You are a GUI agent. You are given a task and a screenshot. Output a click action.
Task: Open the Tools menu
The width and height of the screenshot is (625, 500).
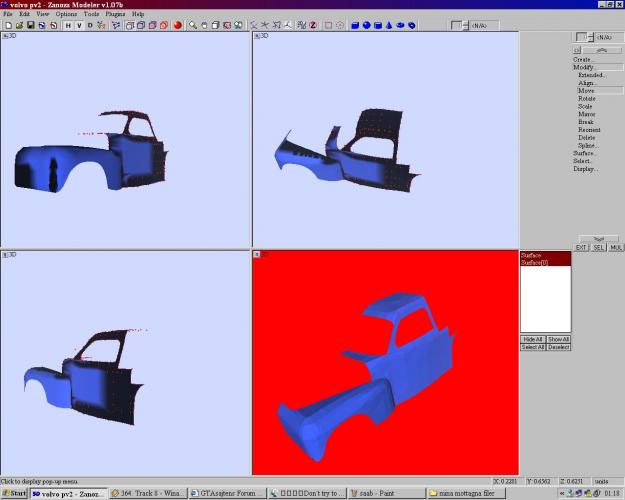click(91, 14)
